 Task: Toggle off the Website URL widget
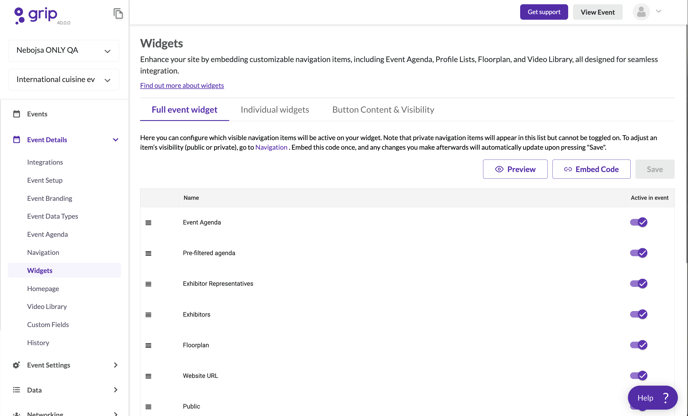[x=638, y=376]
